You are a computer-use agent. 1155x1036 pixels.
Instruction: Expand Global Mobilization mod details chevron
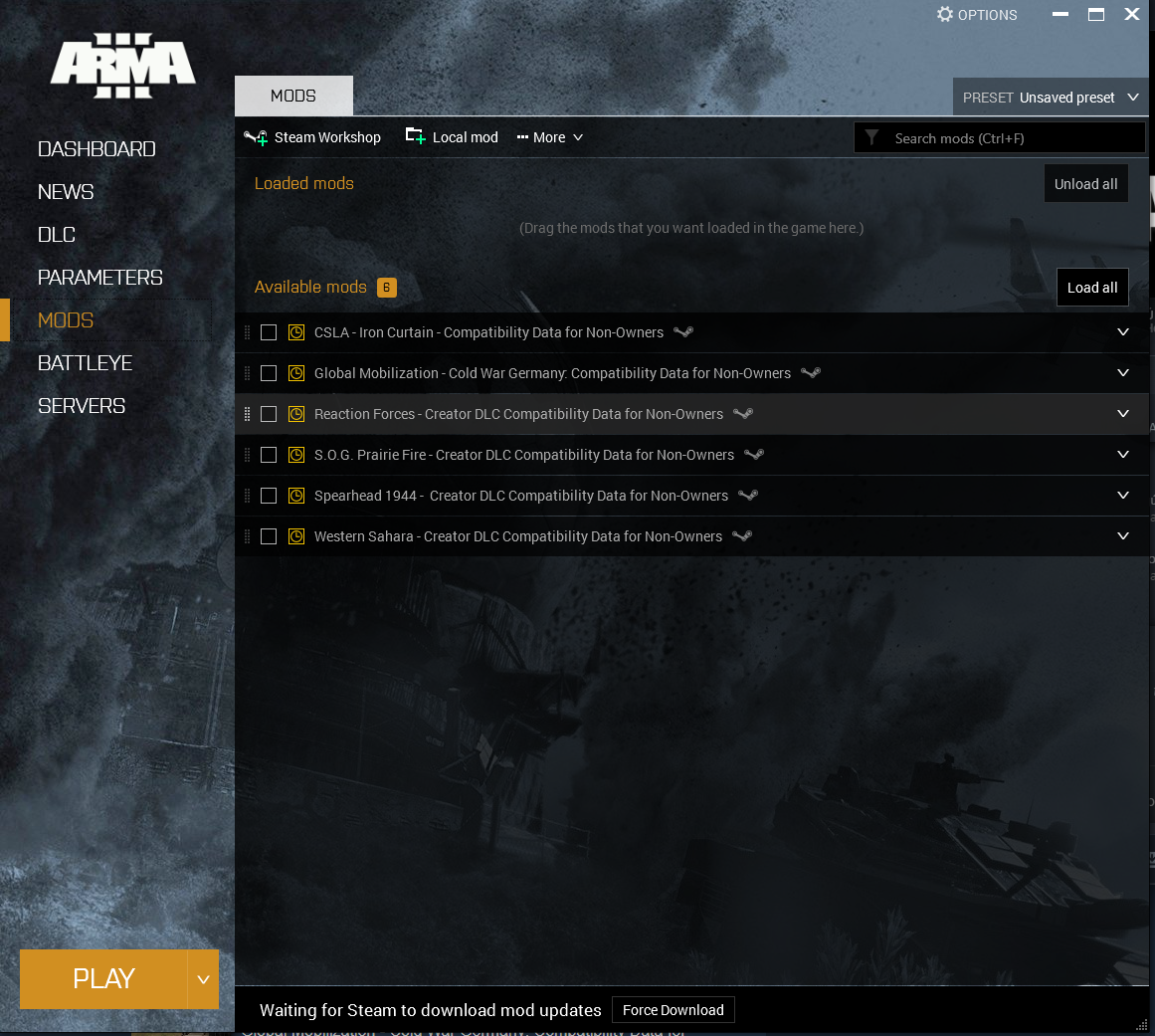tap(1123, 373)
